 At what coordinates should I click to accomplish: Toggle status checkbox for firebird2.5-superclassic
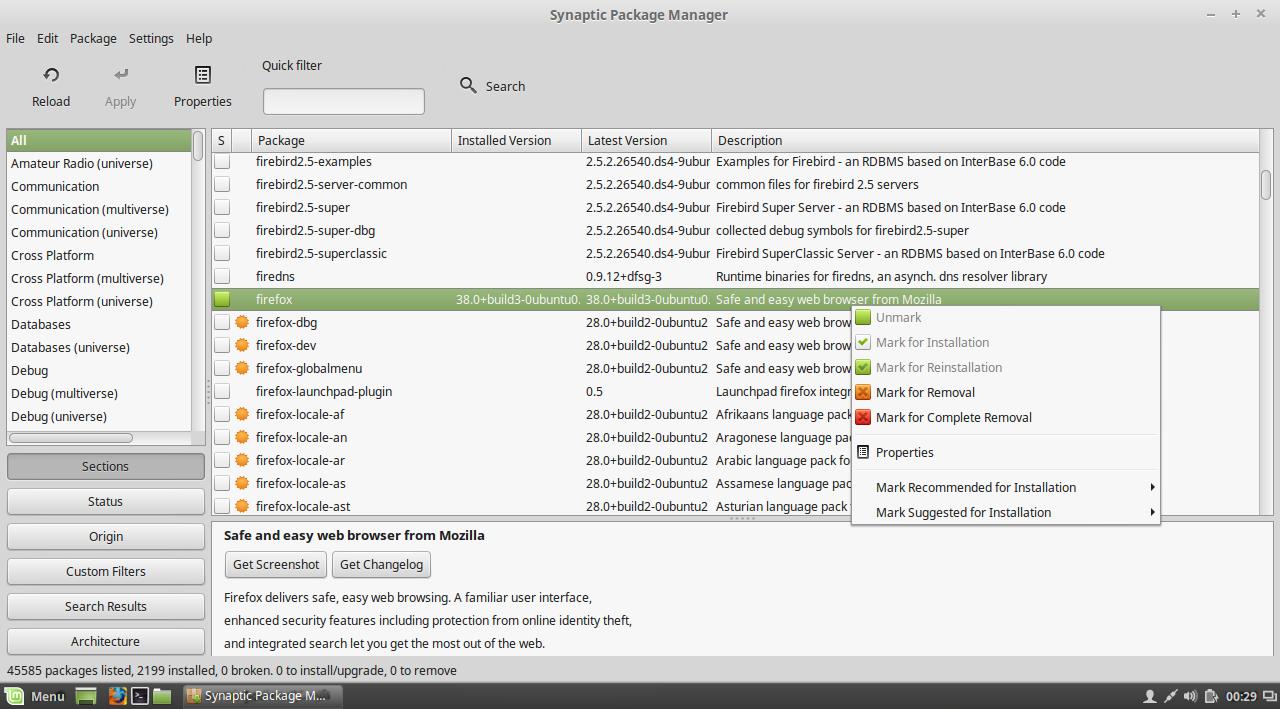222,253
